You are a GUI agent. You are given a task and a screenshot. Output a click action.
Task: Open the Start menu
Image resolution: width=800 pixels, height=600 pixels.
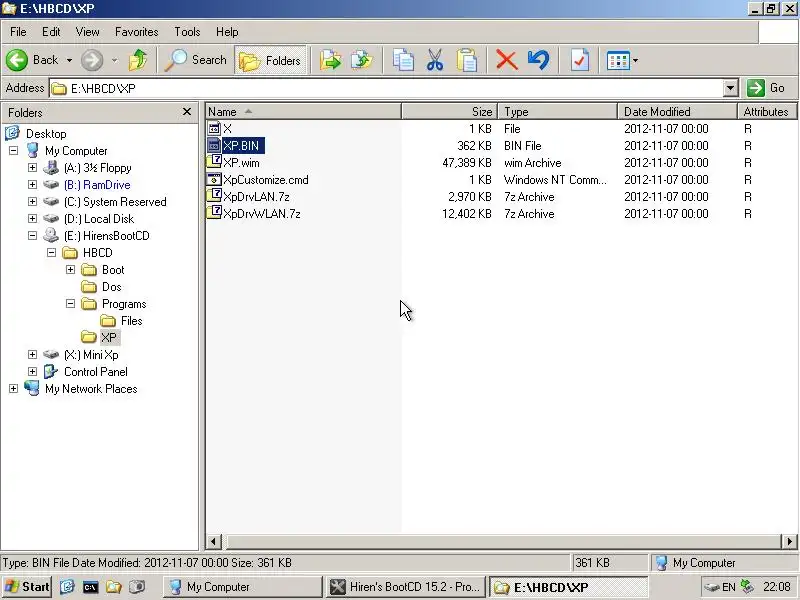pos(27,587)
